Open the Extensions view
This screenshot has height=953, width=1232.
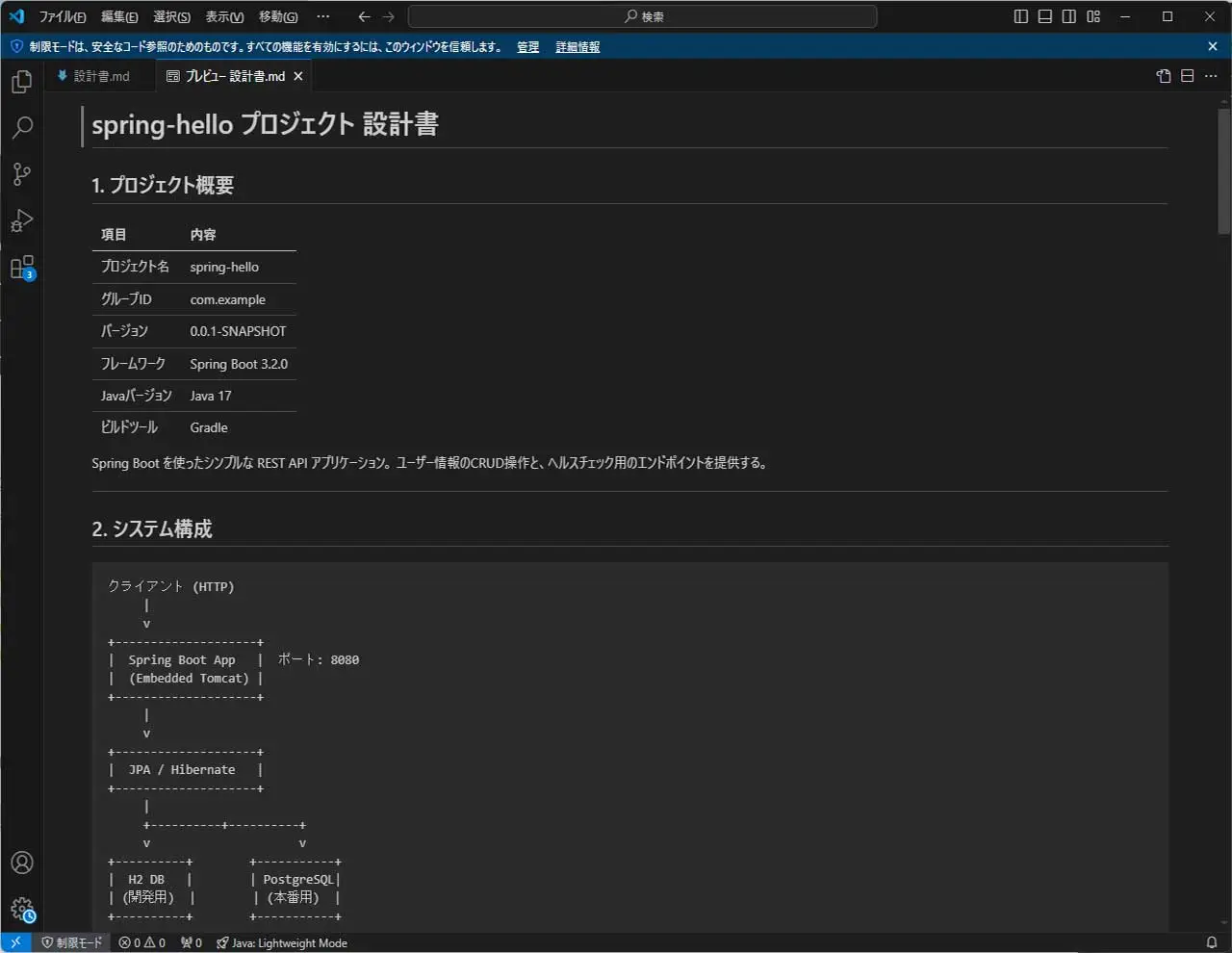pyautogui.click(x=21, y=267)
